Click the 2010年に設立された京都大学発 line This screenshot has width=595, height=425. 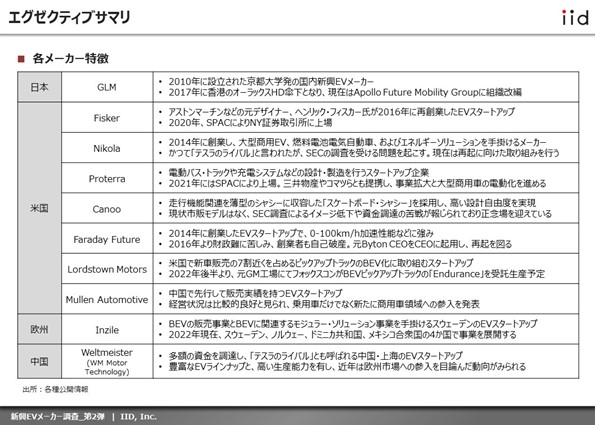(x=271, y=82)
